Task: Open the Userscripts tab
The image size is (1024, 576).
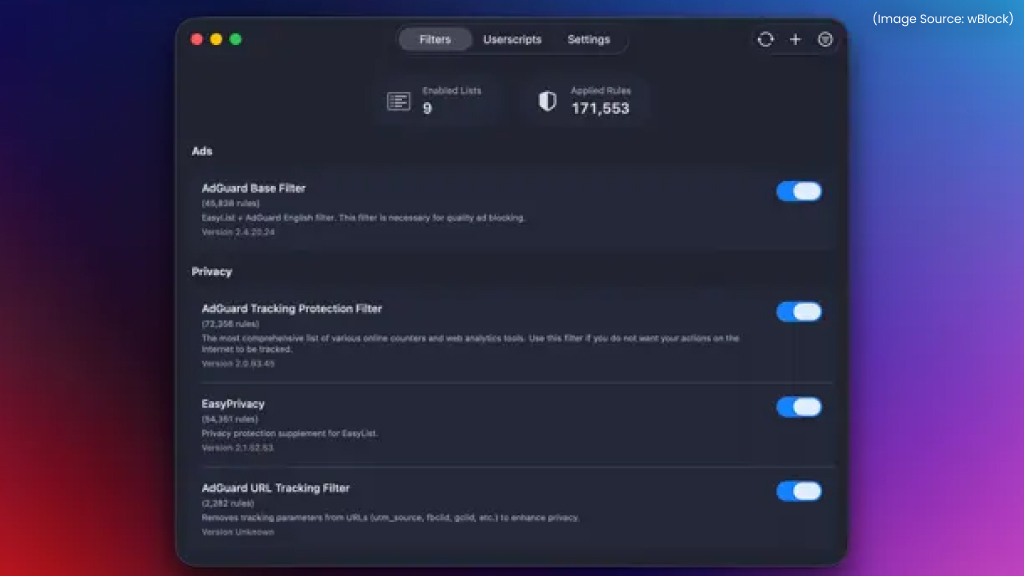Action: coord(512,39)
